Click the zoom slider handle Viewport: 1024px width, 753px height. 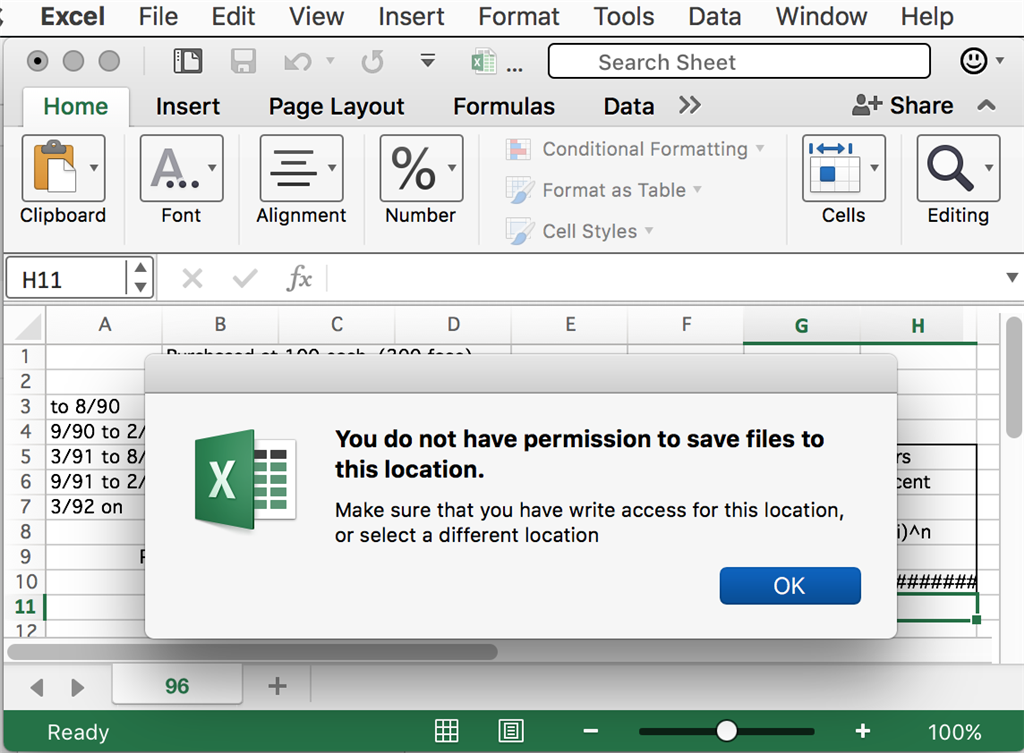[726, 731]
